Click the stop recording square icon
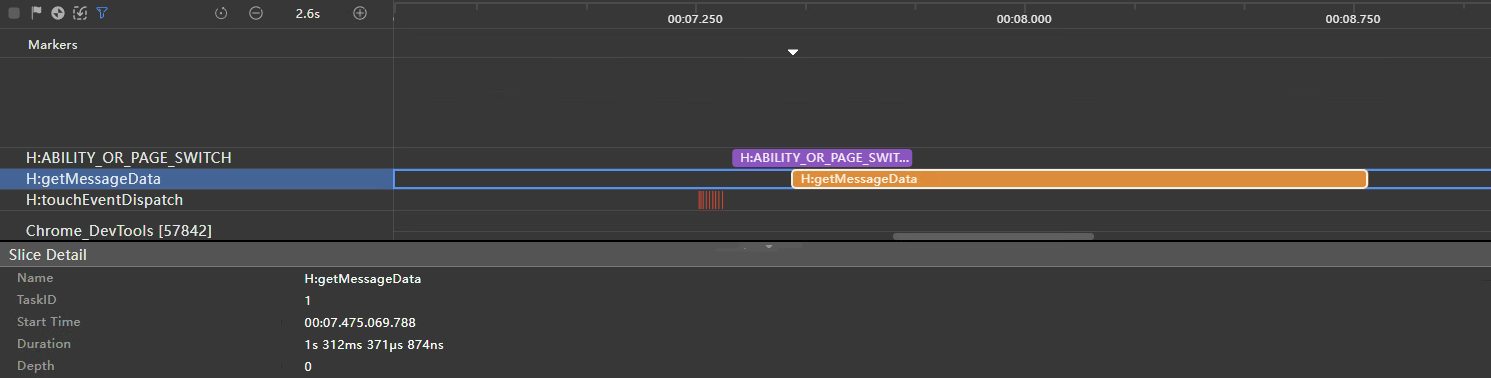The height and width of the screenshot is (378, 1491). tap(13, 13)
